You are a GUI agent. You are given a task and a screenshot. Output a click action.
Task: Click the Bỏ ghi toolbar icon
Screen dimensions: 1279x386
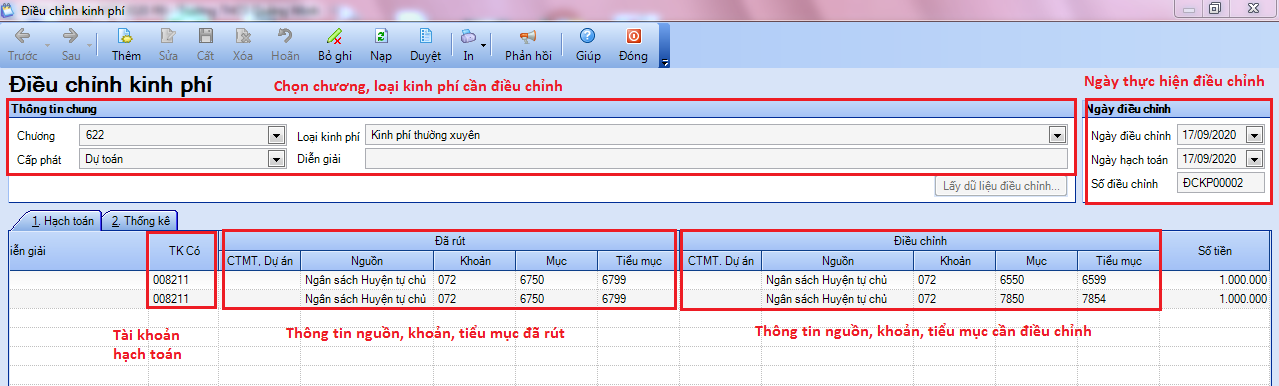click(x=335, y=36)
